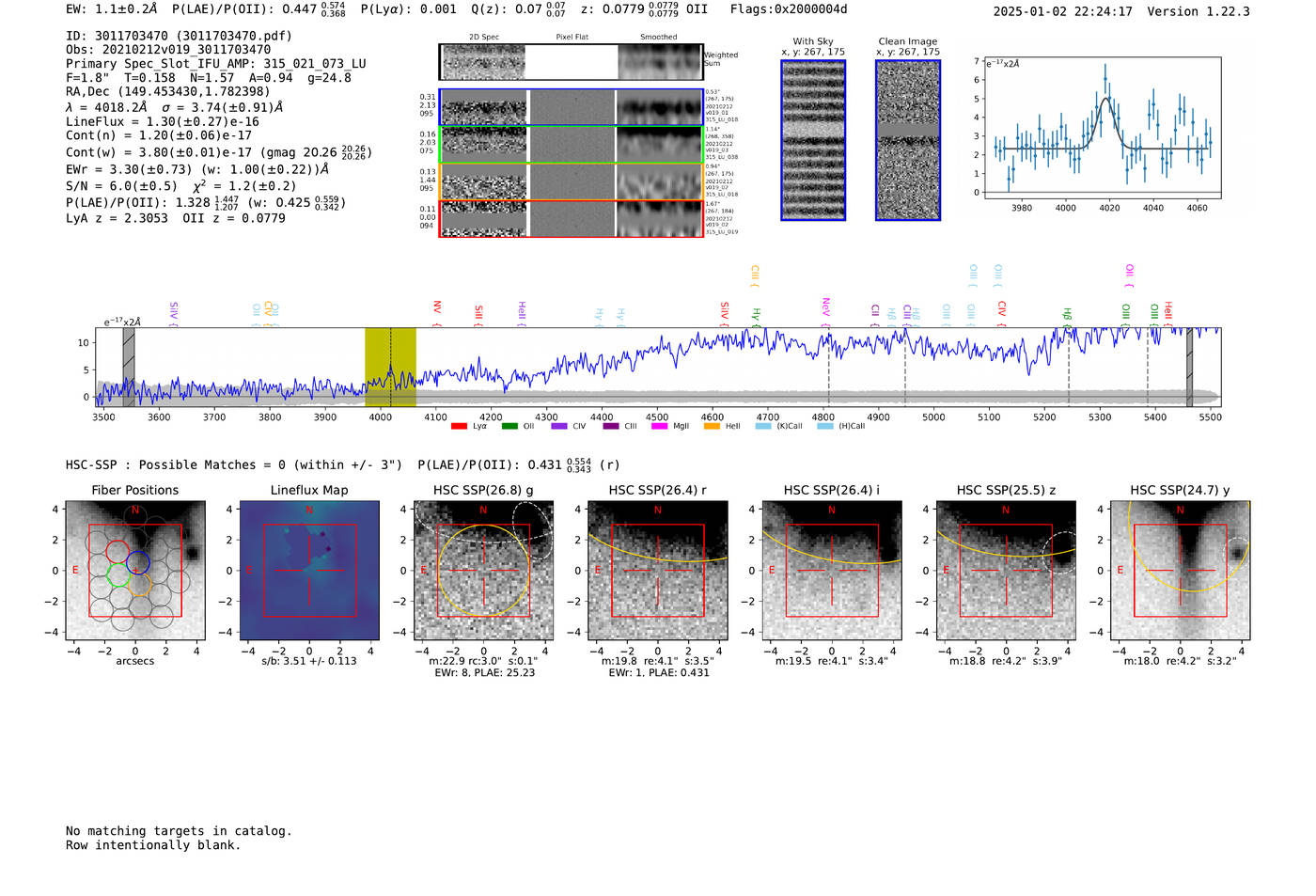The height and width of the screenshot is (896, 1316).
Task: Click the red NV line marker
Action: pyautogui.click(x=437, y=311)
